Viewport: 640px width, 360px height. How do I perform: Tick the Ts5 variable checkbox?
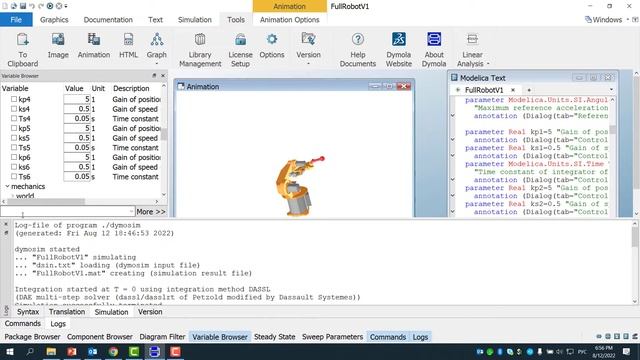pyautogui.click(x=14, y=147)
